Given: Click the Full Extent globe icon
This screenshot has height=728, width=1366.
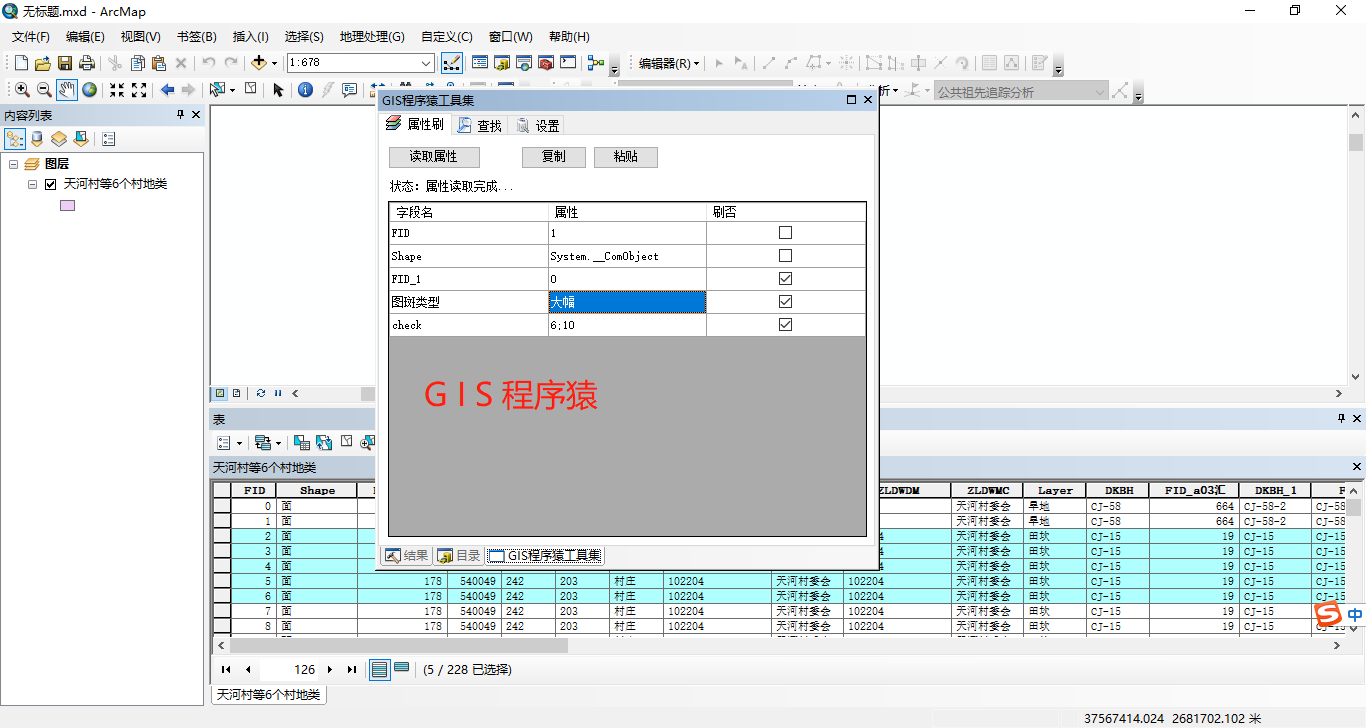Looking at the screenshot, I should click(90, 89).
